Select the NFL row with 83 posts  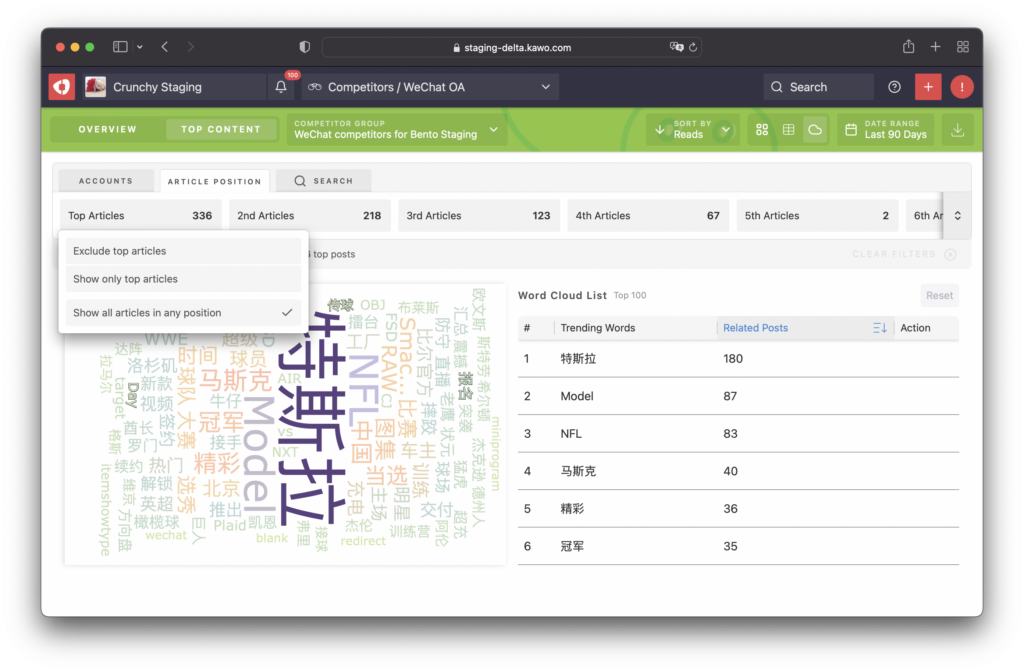(x=738, y=434)
